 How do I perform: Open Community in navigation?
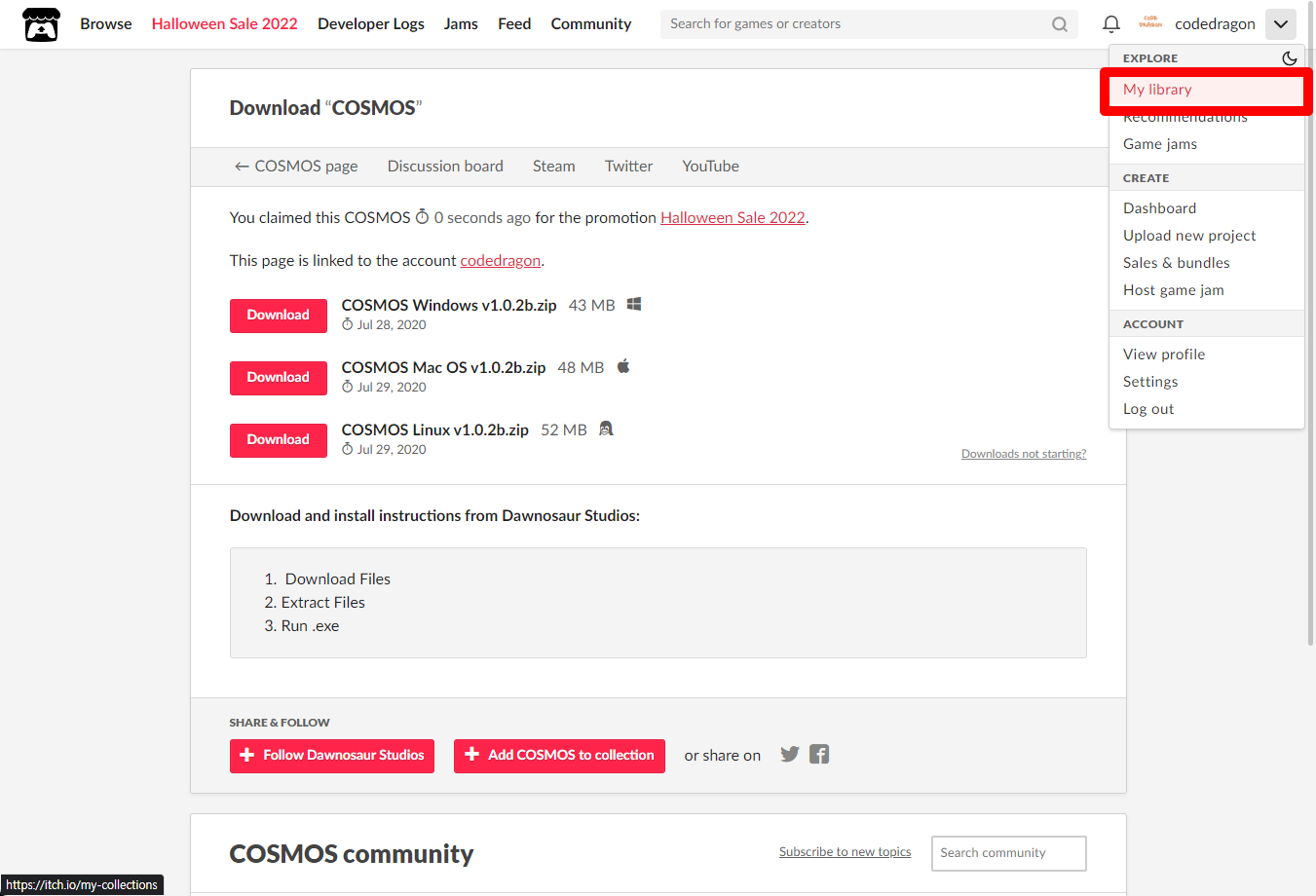(x=591, y=24)
